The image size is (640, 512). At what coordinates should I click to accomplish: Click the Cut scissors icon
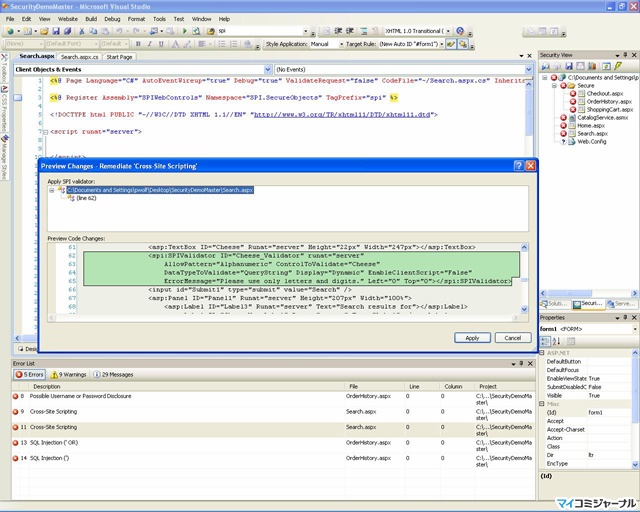pyautogui.click(x=81, y=31)
